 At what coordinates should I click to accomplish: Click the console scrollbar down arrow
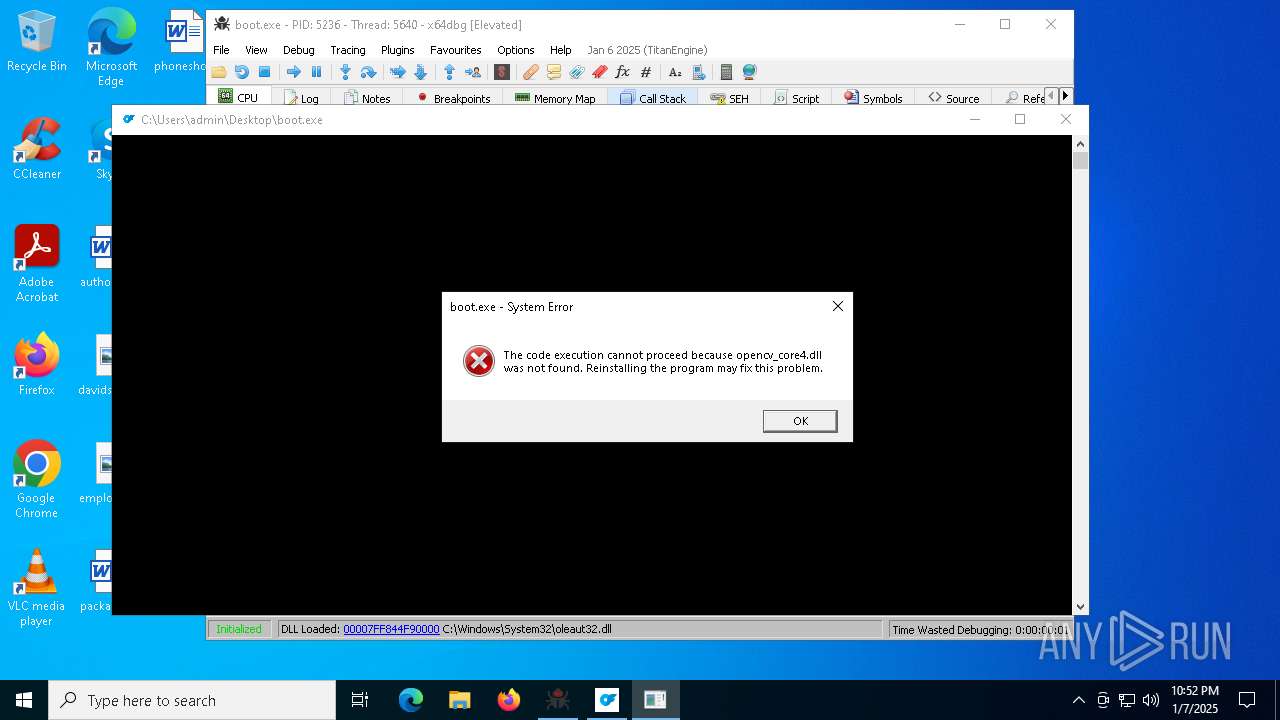1080,607
